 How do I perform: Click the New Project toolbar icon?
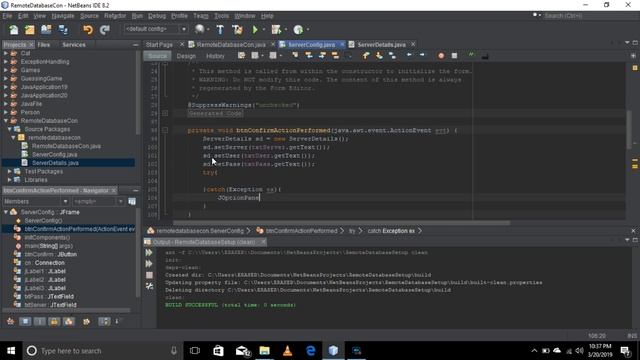29,29
